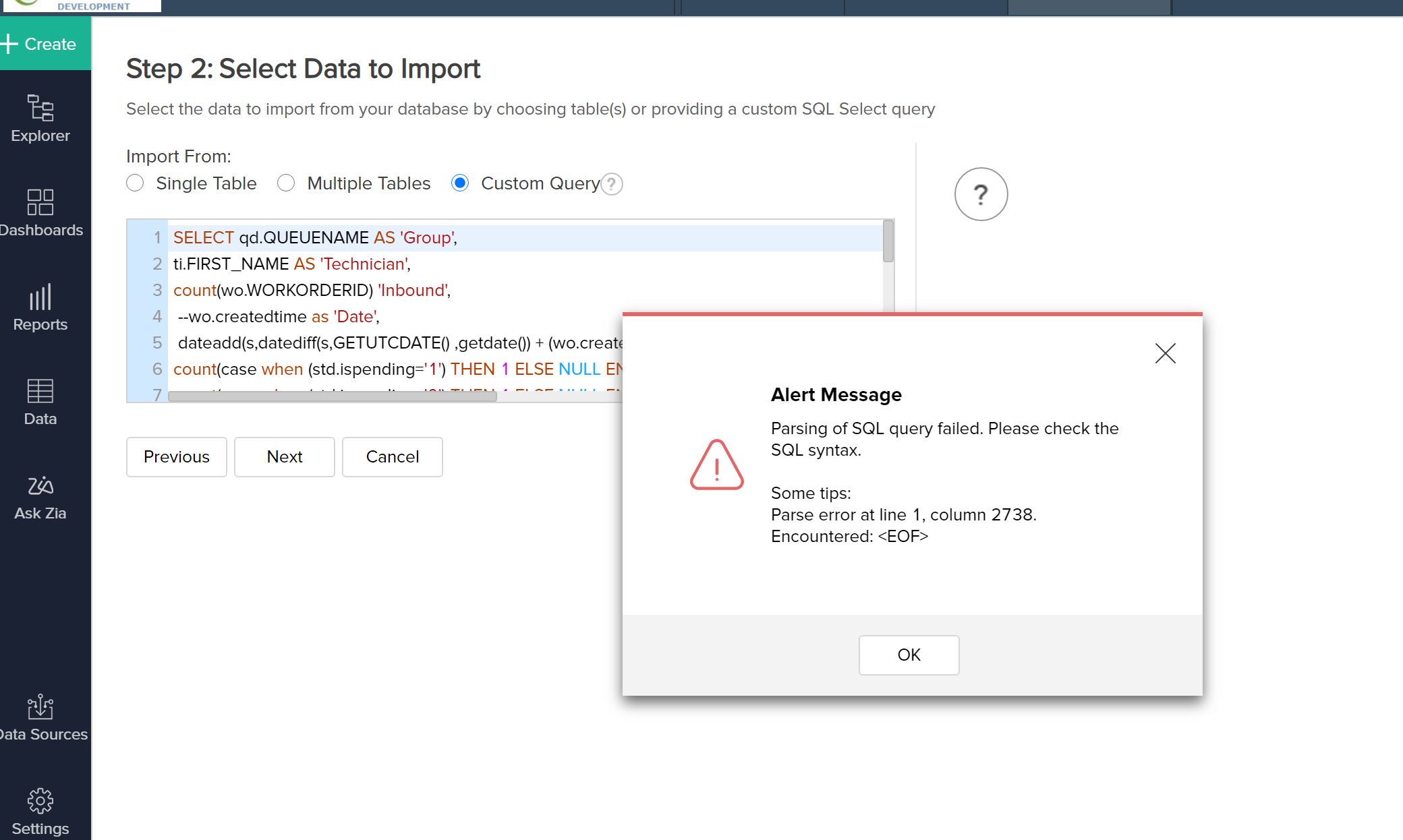Screen dimensions: 1403x840
Task: Open the Data sidebar icon
Action: click(x=40, y=402)
